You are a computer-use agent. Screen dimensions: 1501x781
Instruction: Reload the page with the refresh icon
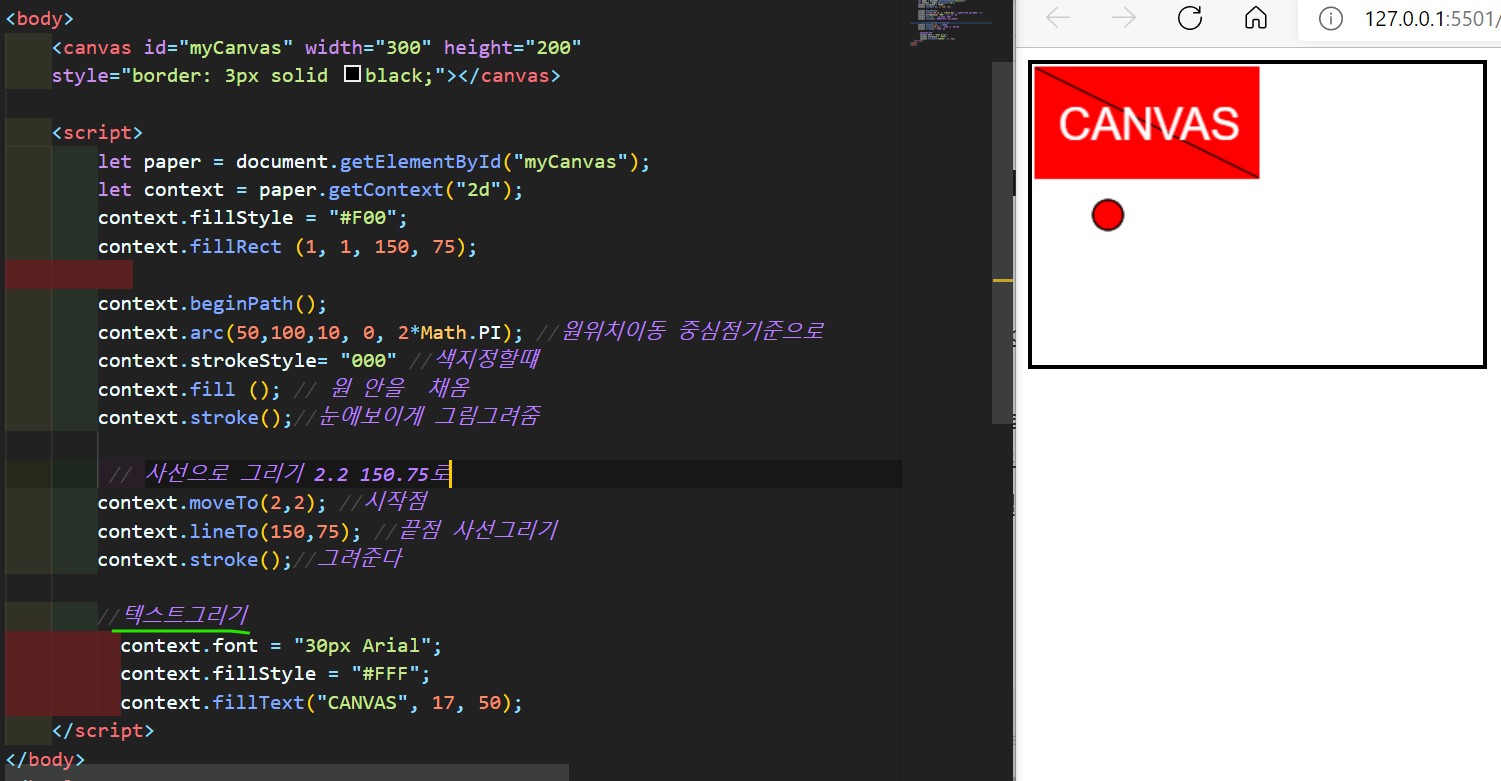pyautogui.click(x=1190, y=18)
